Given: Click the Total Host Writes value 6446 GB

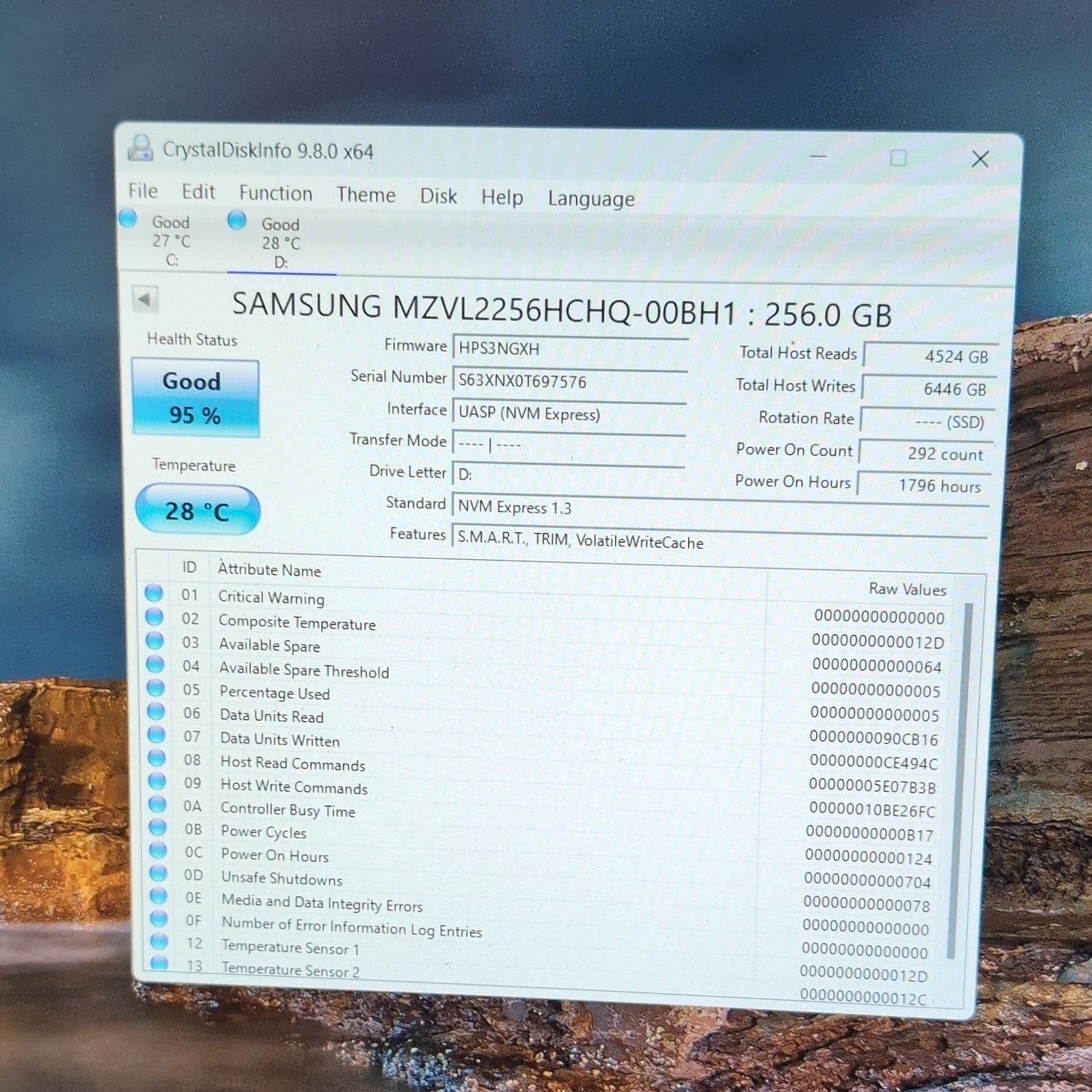Looking at the screenshot, I should click(927, 389).
